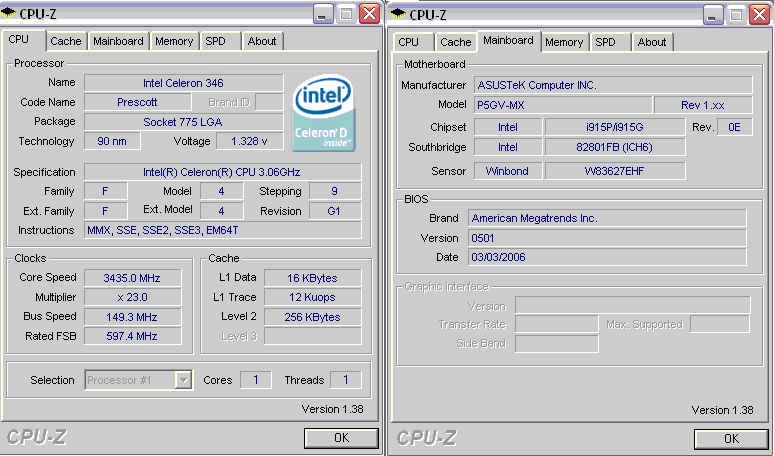Close the left CPU-Z window
This screenshot has width=774, height=456.
369,14
